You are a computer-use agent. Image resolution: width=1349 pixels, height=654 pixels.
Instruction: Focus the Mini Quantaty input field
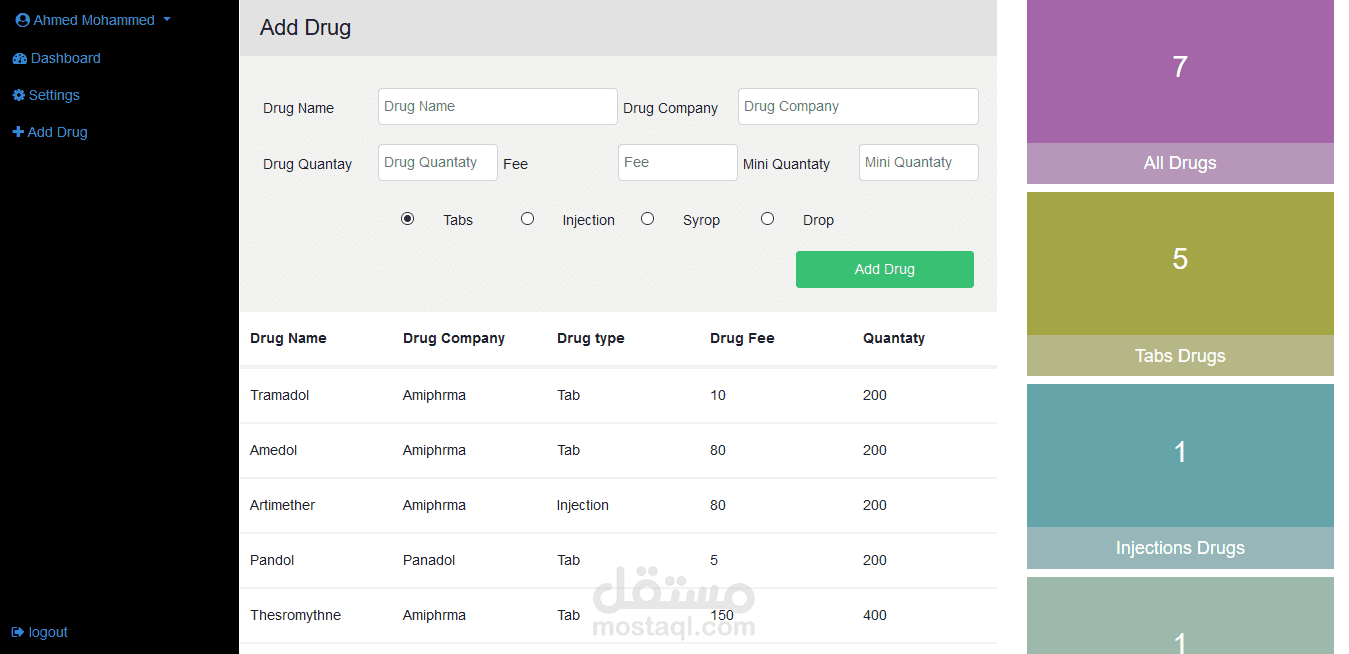point(919,162)
